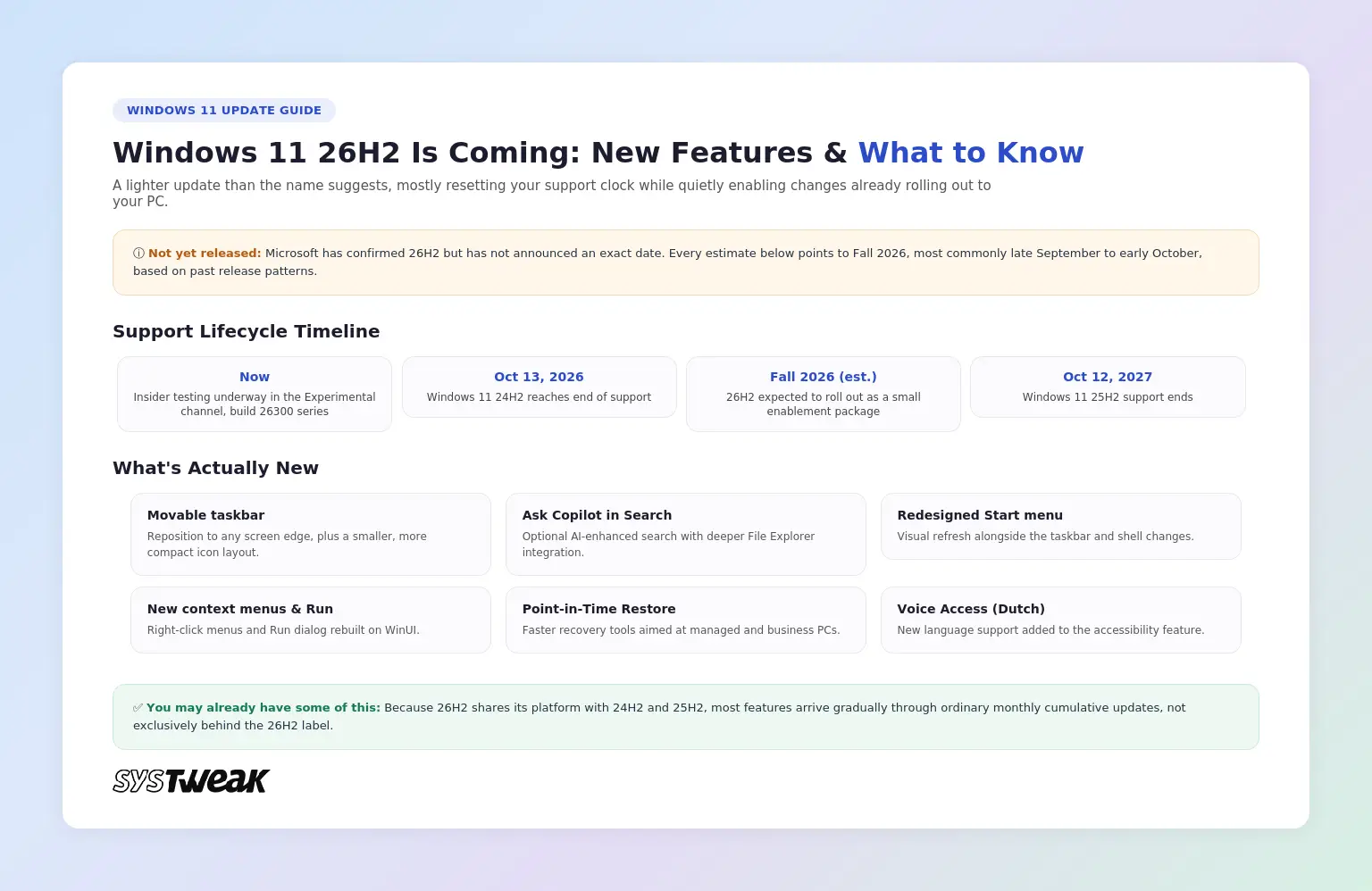Click 'Windows 11 24H2 reaches end of support'
1372x891 pixels.
point(539,397)
